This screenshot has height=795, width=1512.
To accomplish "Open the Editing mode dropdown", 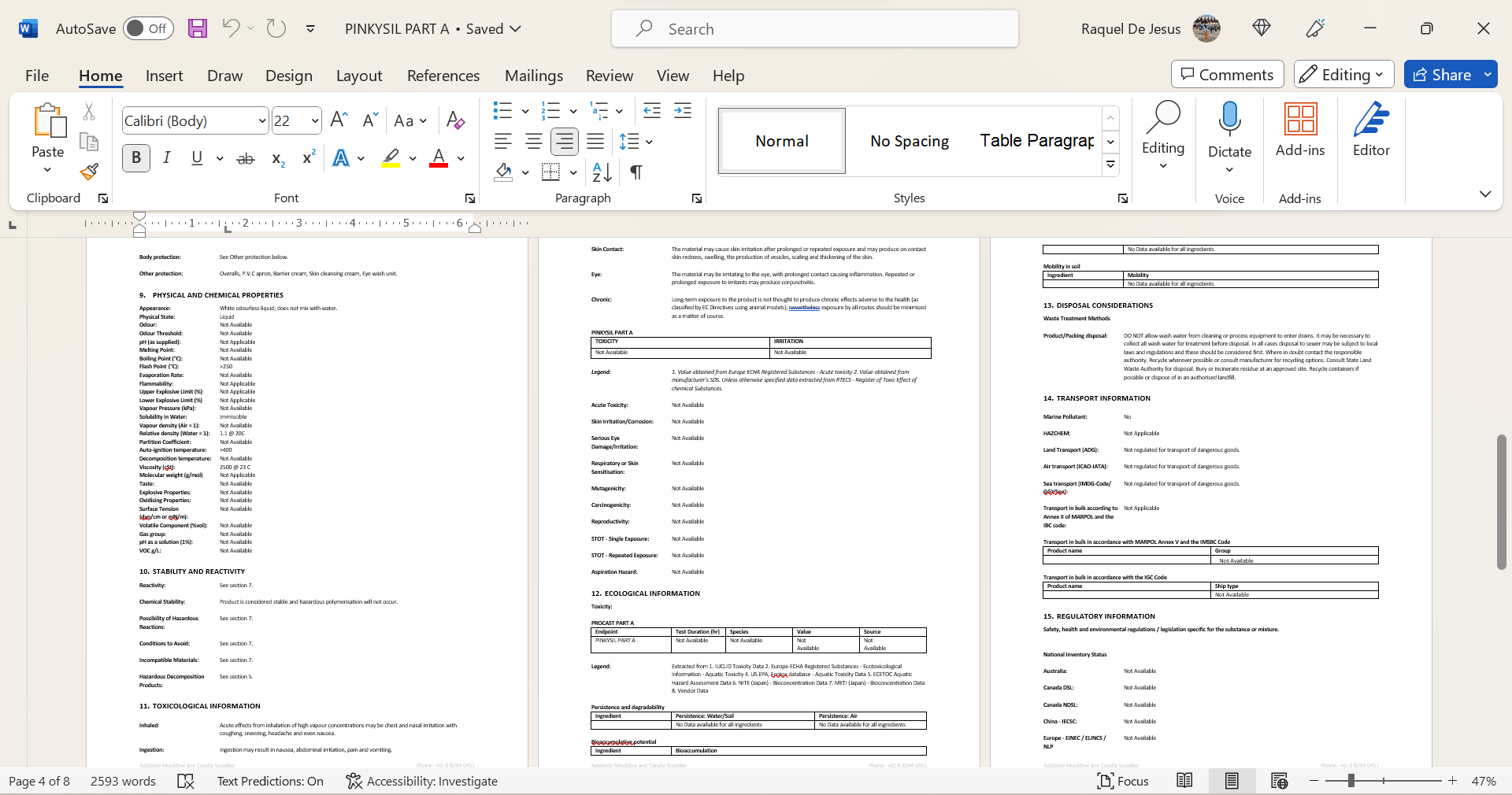I will [x=1343, y=75].
